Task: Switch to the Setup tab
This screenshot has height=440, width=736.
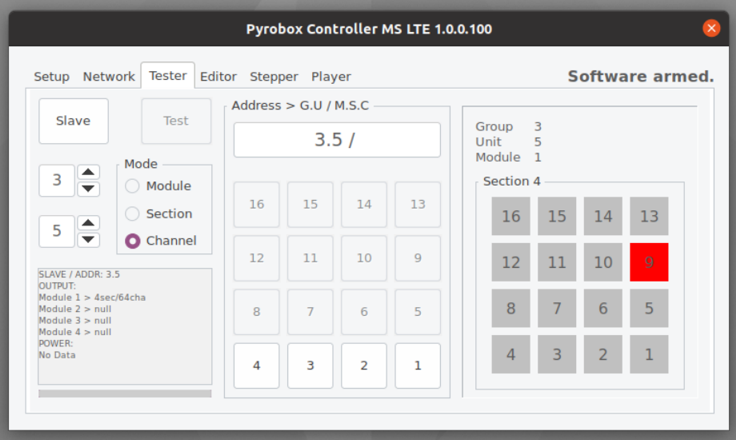Action: coord(52,77)
